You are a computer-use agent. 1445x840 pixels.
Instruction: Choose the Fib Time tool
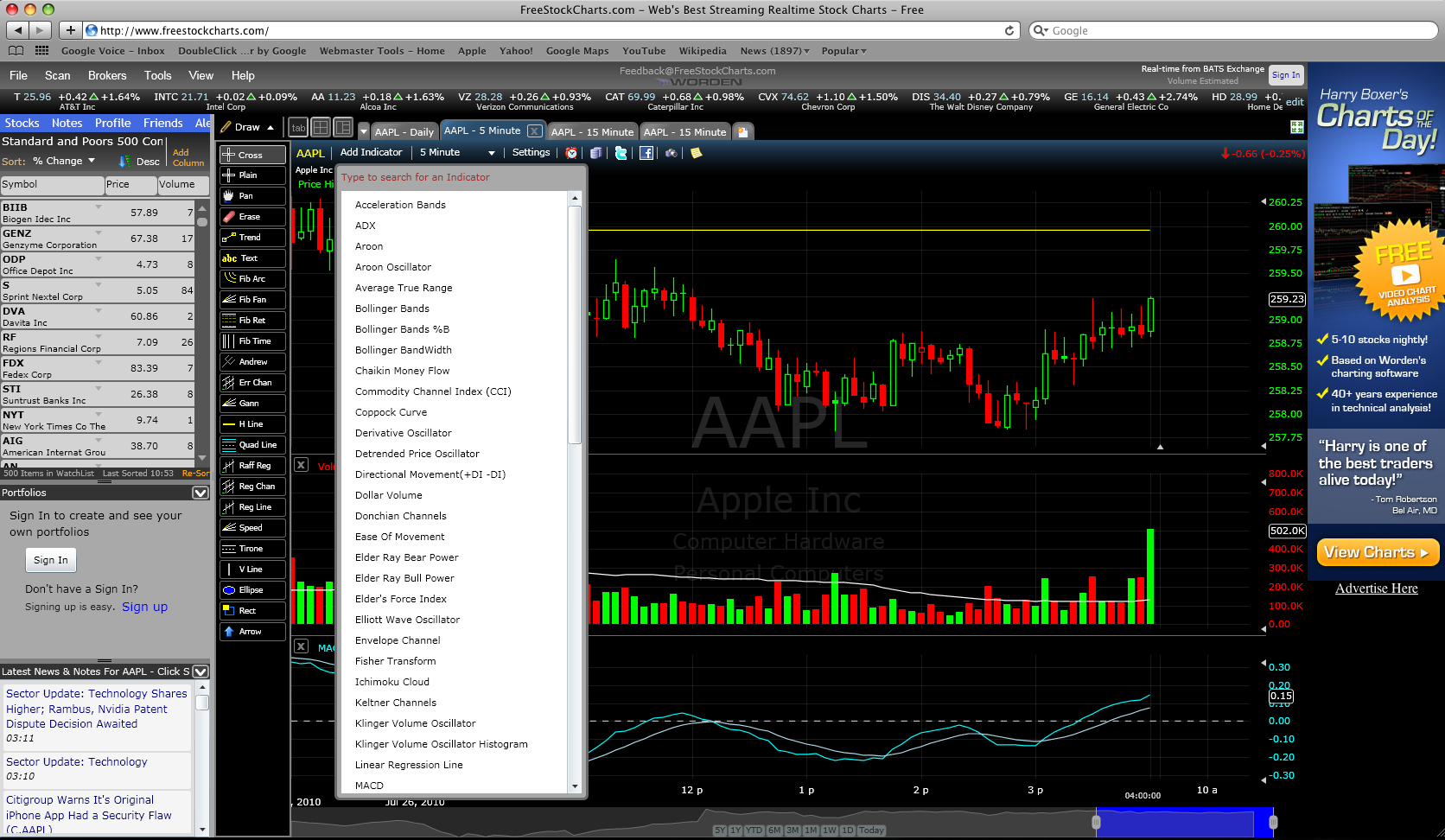click(252, 341)
